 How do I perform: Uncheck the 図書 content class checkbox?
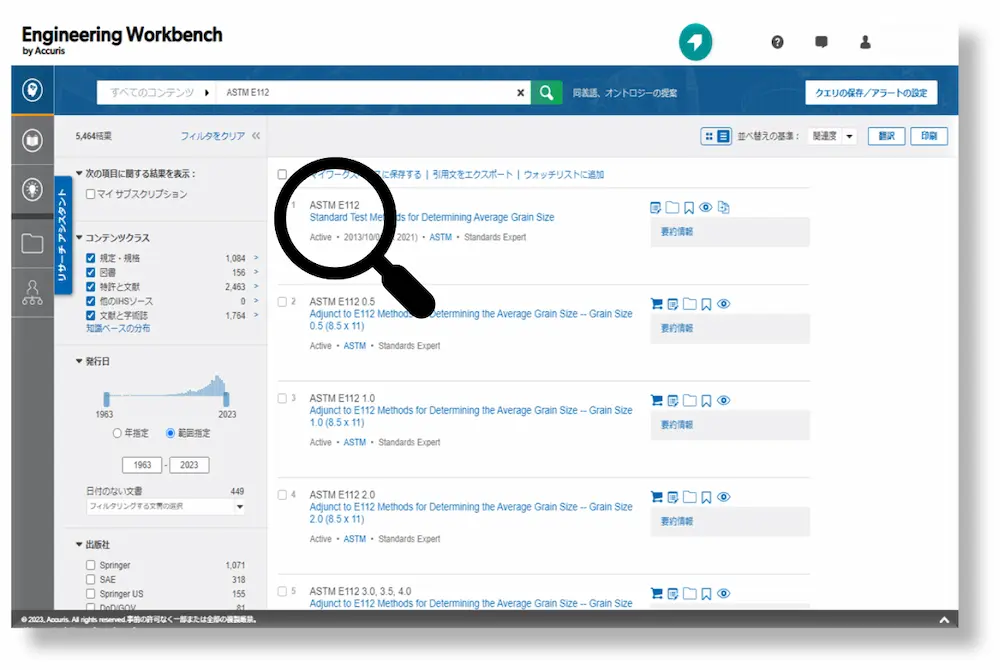click(x=91, y=272)
